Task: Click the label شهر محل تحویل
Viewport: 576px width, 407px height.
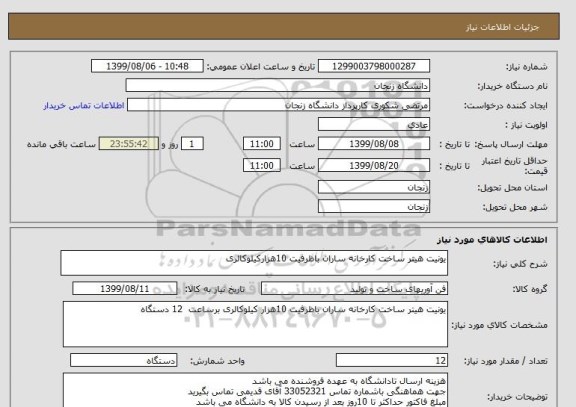Action: [x=515, y=207]
